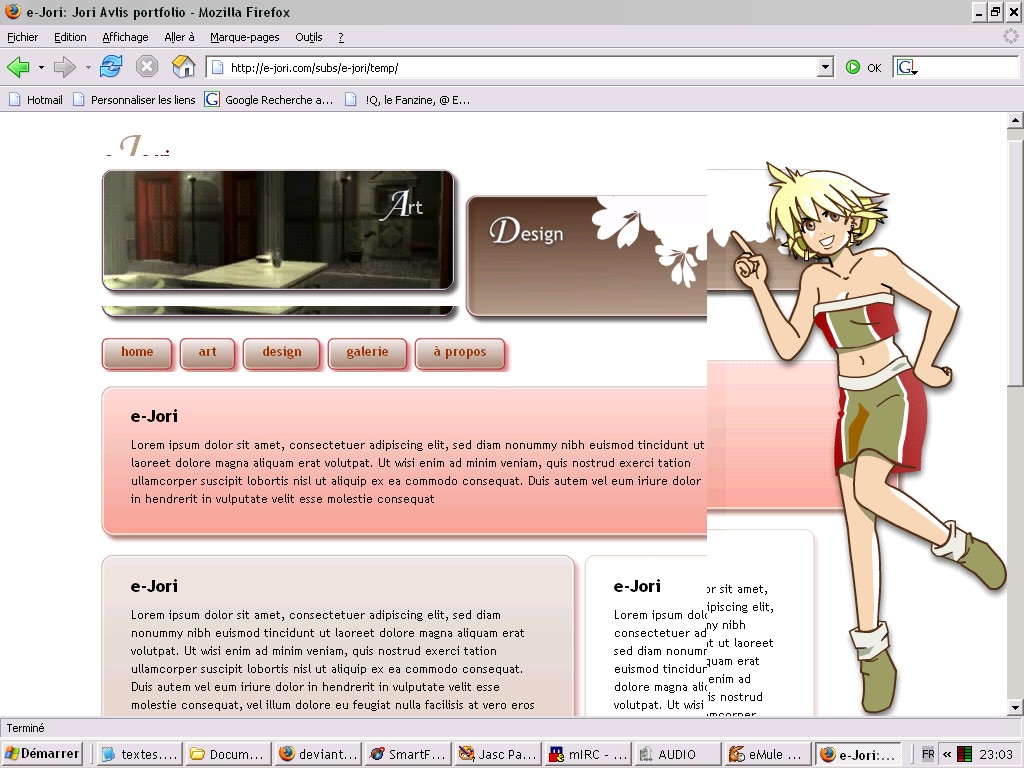Go back with the green arrow
Image resolution: width=1024 pixels, height=768 pixels.
coord(18,67)
